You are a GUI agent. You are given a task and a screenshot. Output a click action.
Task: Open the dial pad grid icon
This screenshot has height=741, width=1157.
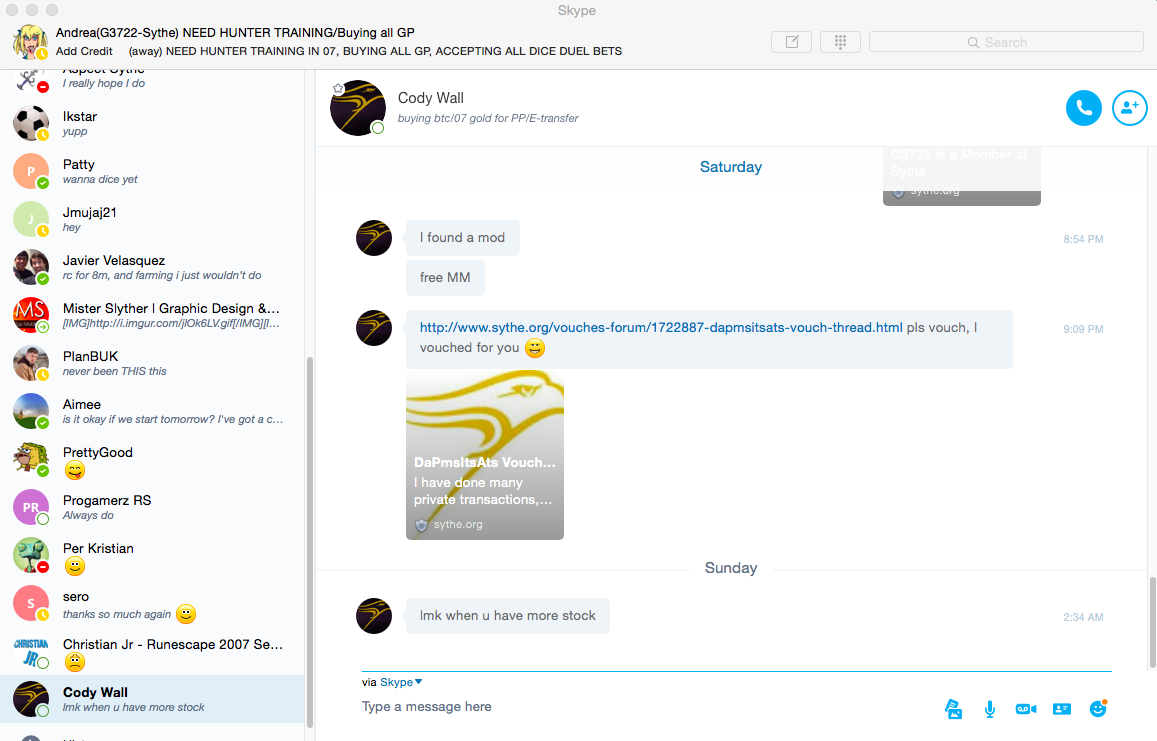pos(840,42)
